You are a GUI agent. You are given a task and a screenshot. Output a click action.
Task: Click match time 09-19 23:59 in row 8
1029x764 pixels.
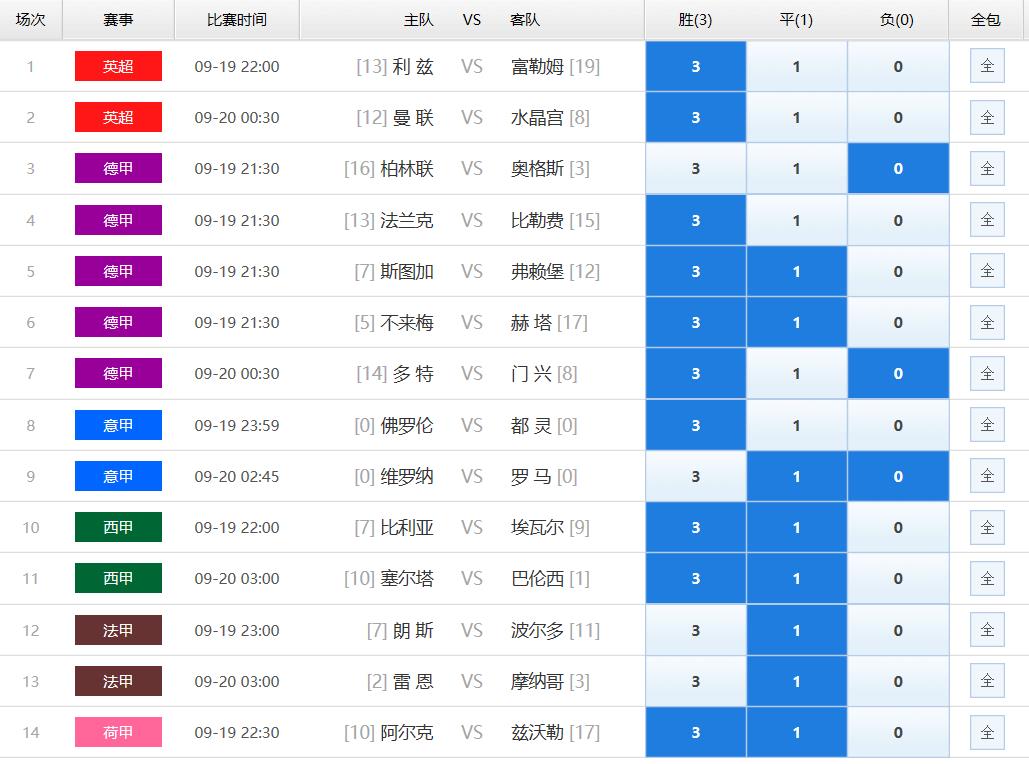[237, 425]
